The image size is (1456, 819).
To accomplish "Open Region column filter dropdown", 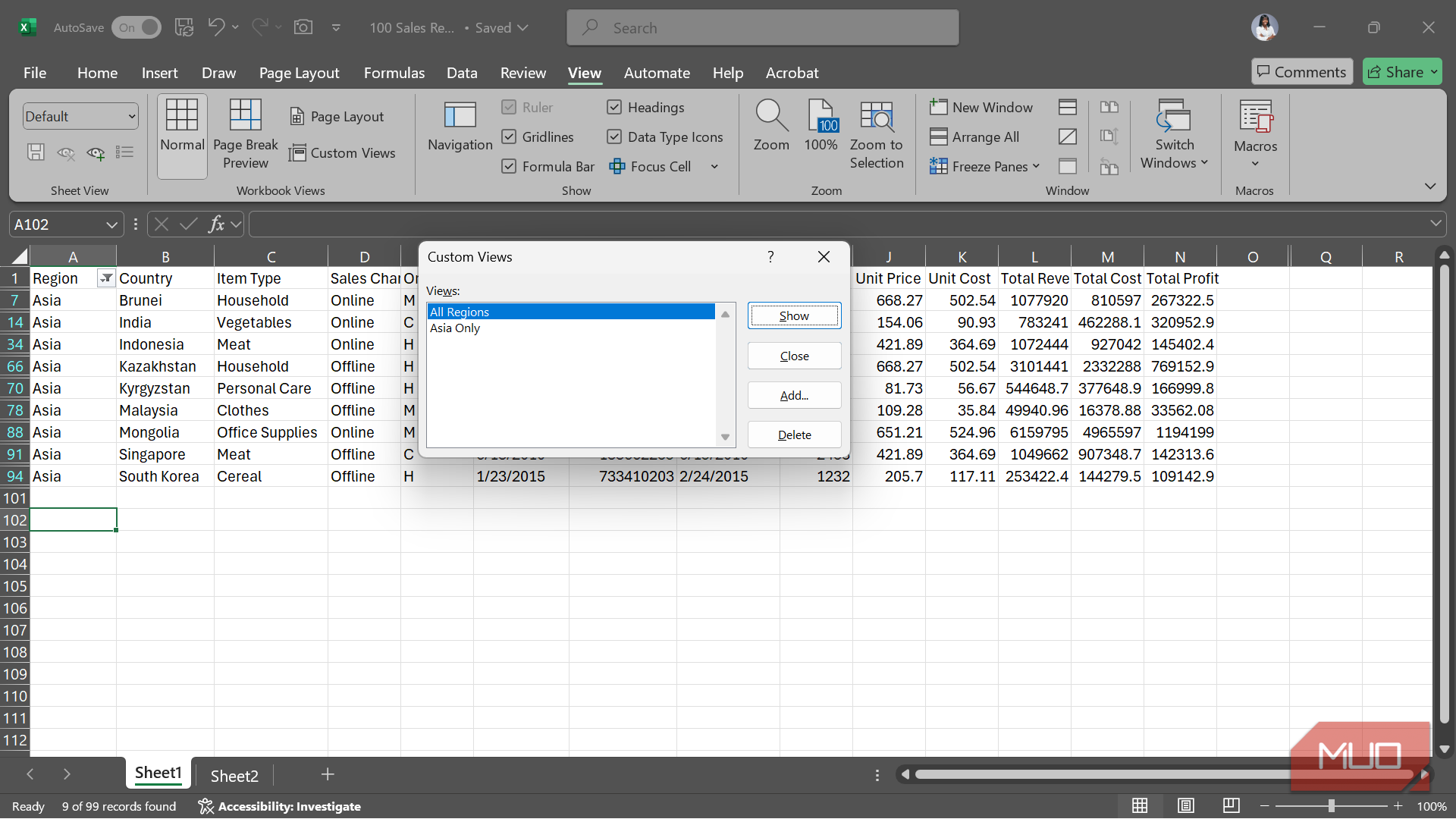I will click(106, 278).
